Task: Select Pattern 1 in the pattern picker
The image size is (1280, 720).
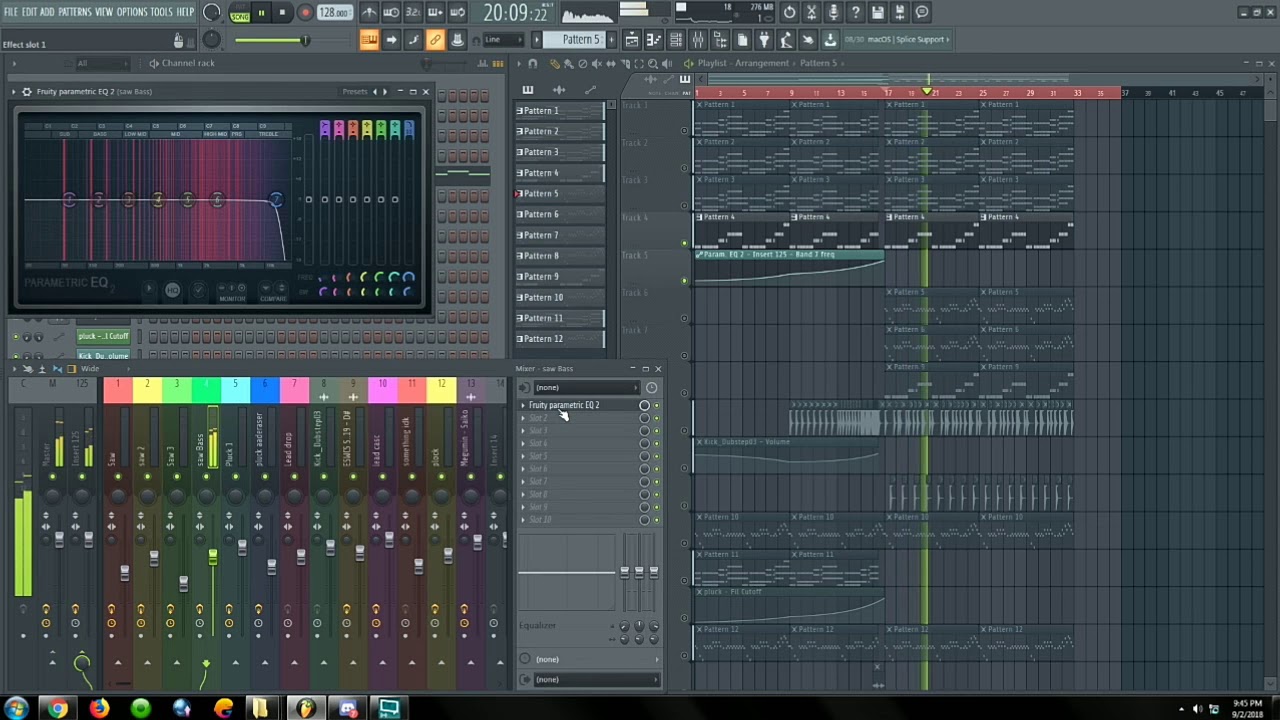Action: (x=561, y=111)
